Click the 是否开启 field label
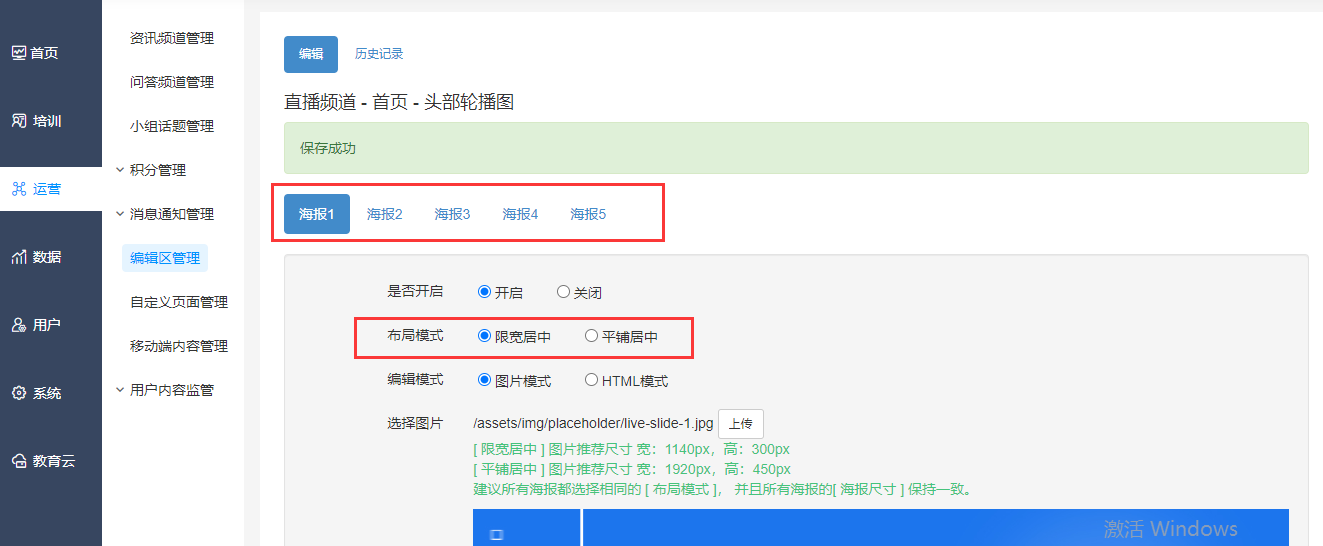The height and width of the screenshot is (546, 1323). click(x=415, y=292)
